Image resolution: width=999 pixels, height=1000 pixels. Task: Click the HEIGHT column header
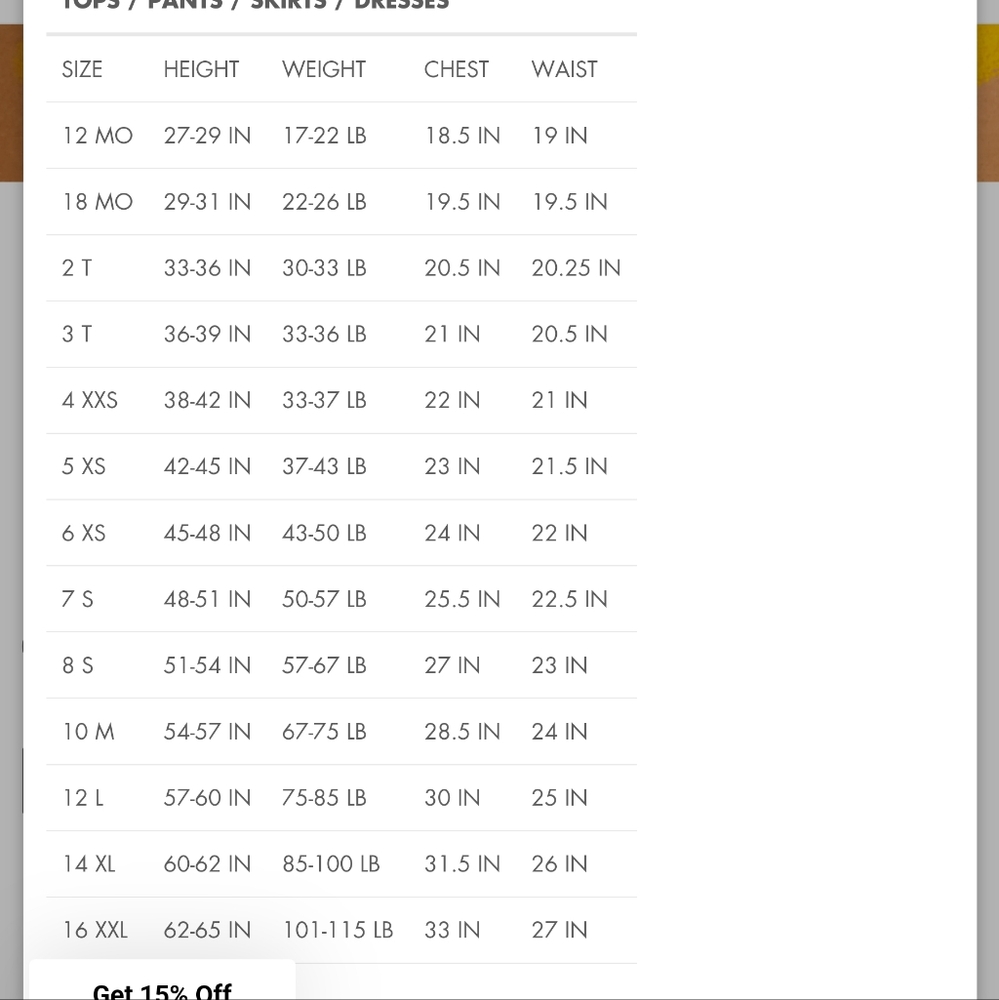pyautogui.click(x=201, y=69)
